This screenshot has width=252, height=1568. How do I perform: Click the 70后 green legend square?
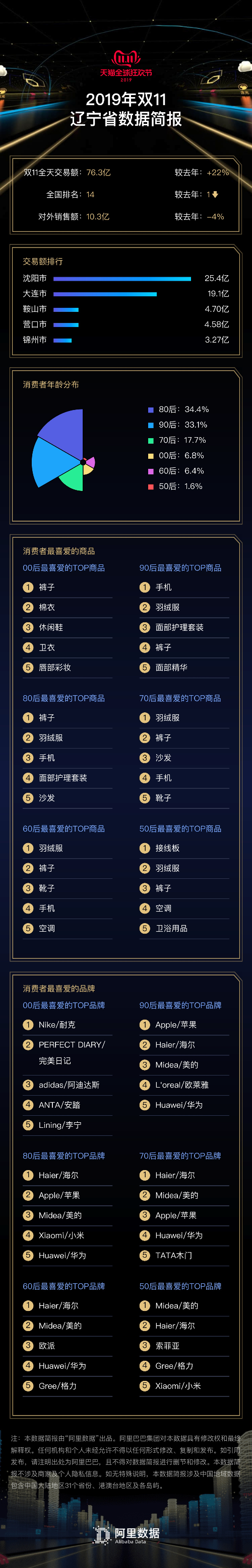(x=151, y=440)
